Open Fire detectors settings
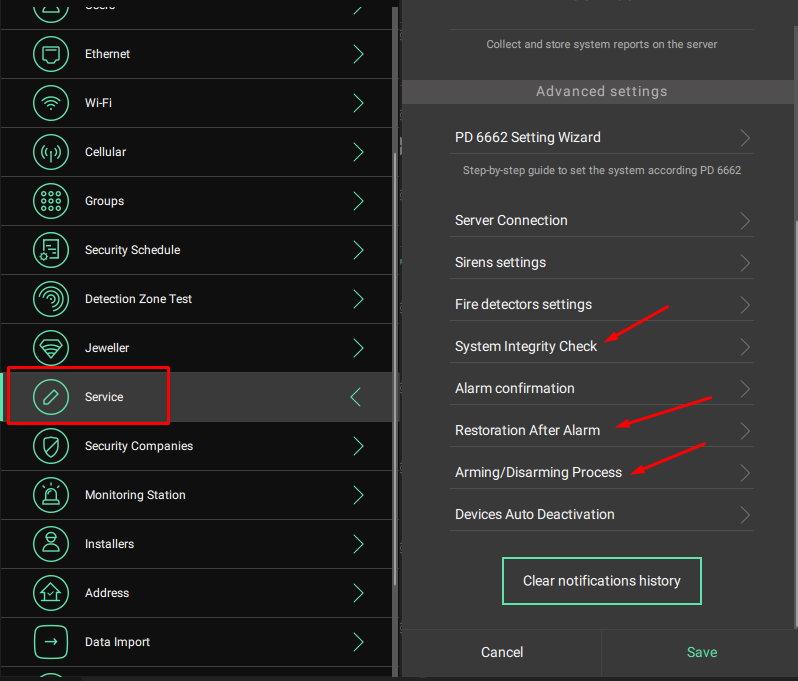 click(602, 304)
